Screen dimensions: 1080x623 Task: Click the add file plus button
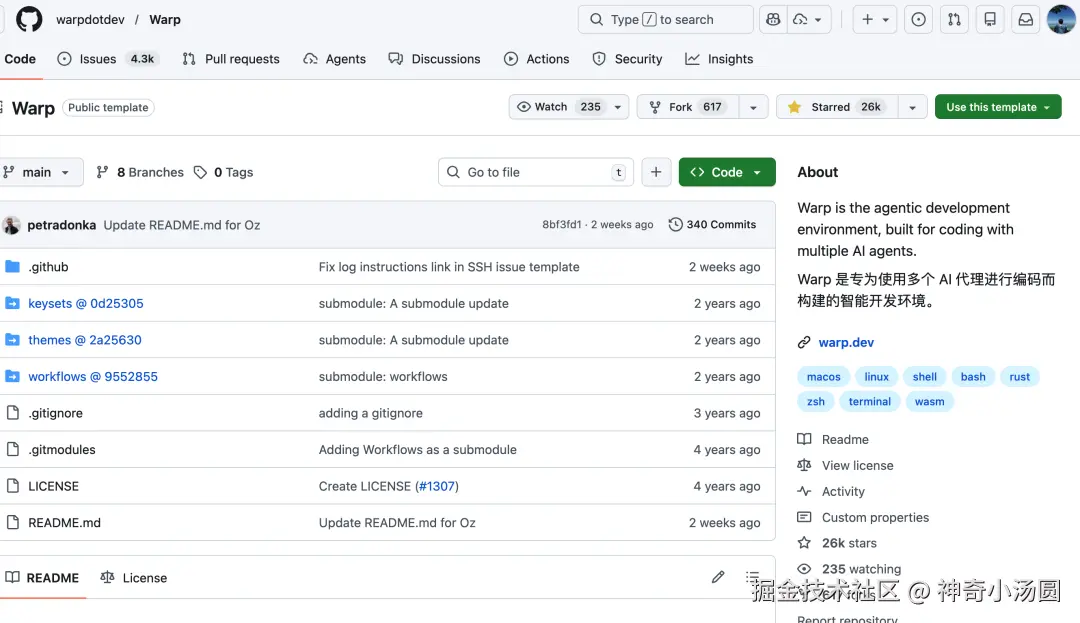click(656, 172)
